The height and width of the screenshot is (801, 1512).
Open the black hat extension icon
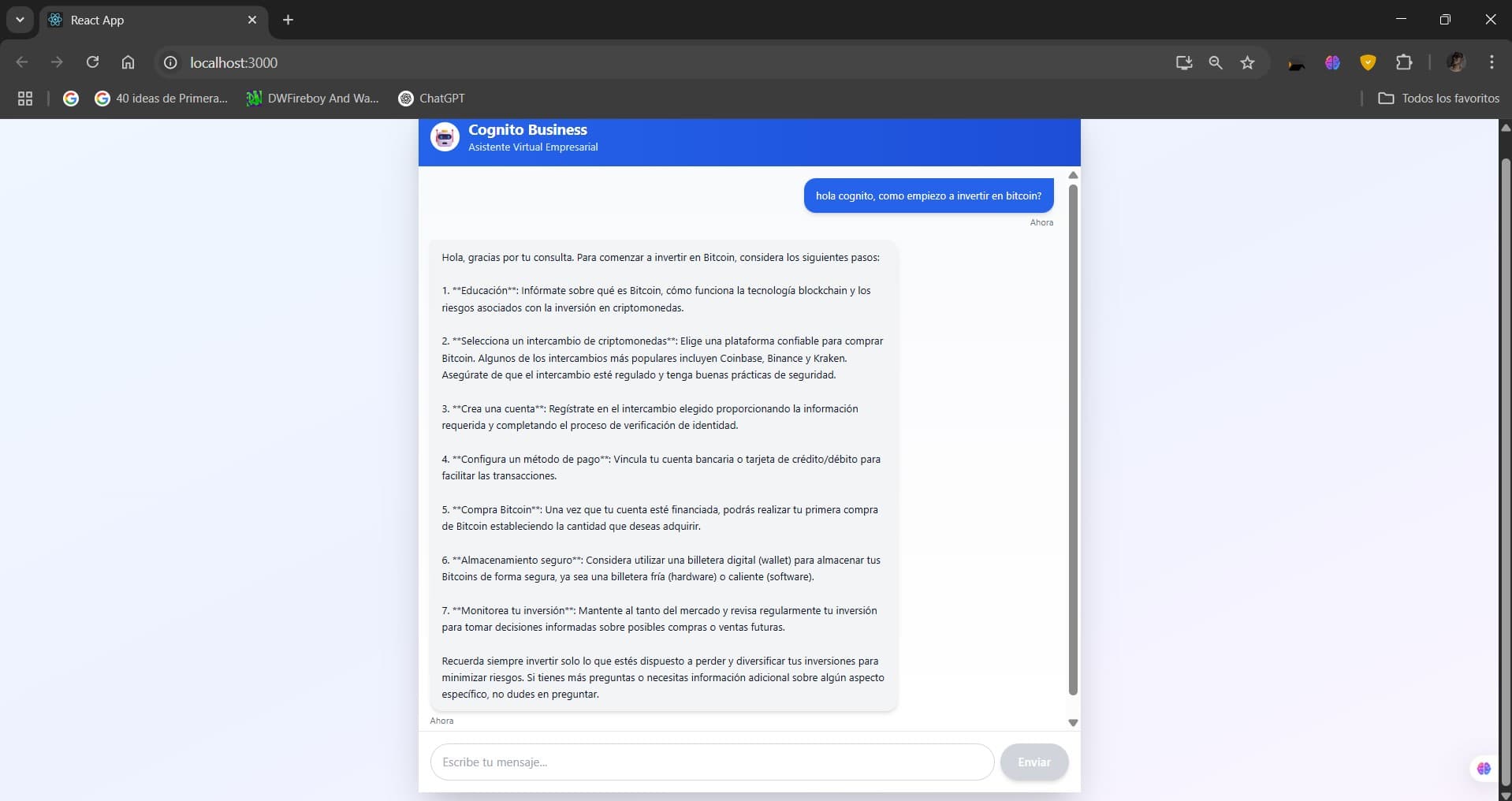pos(1296,64)
